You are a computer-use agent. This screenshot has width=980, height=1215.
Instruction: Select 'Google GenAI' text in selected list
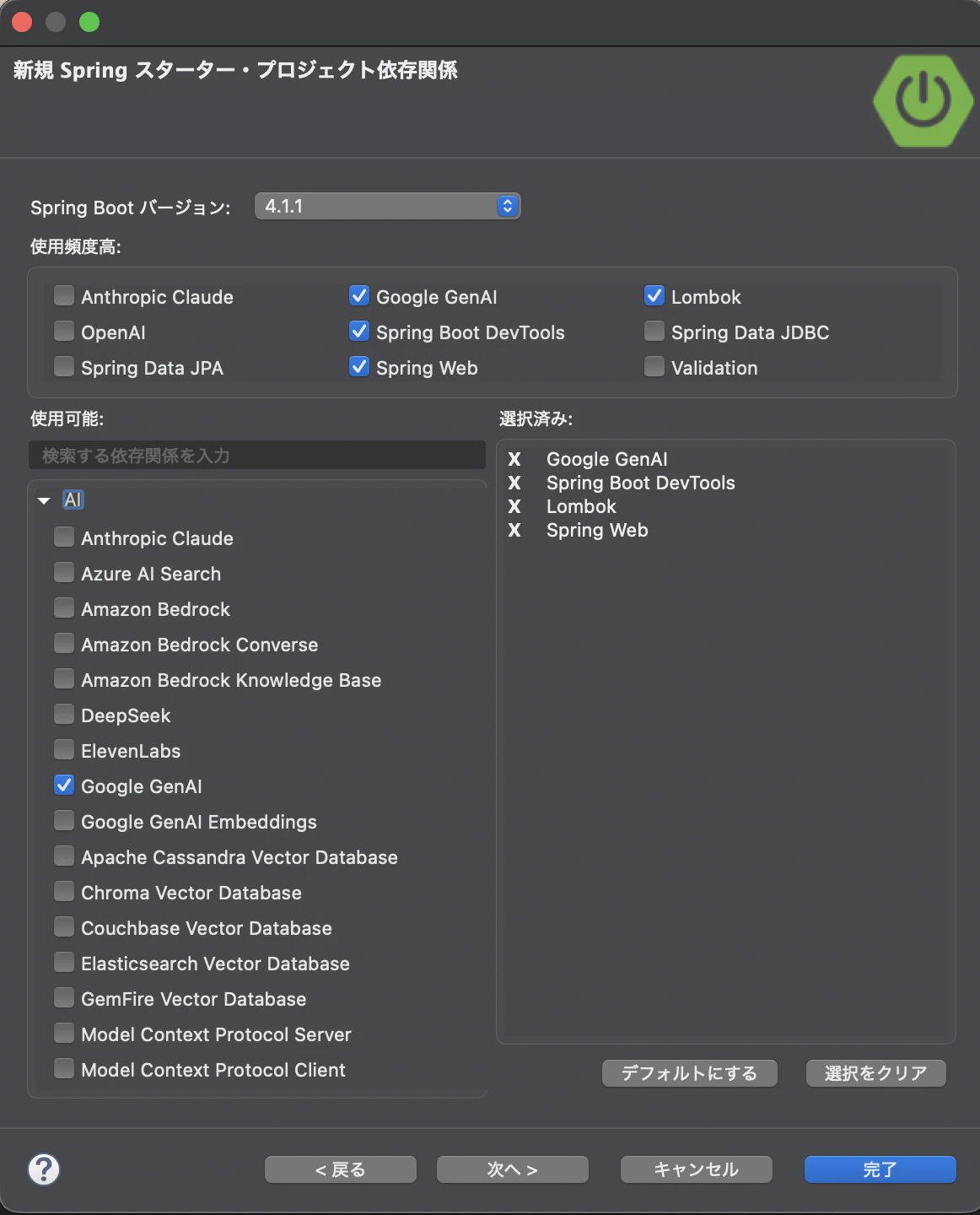click(607, 459)
